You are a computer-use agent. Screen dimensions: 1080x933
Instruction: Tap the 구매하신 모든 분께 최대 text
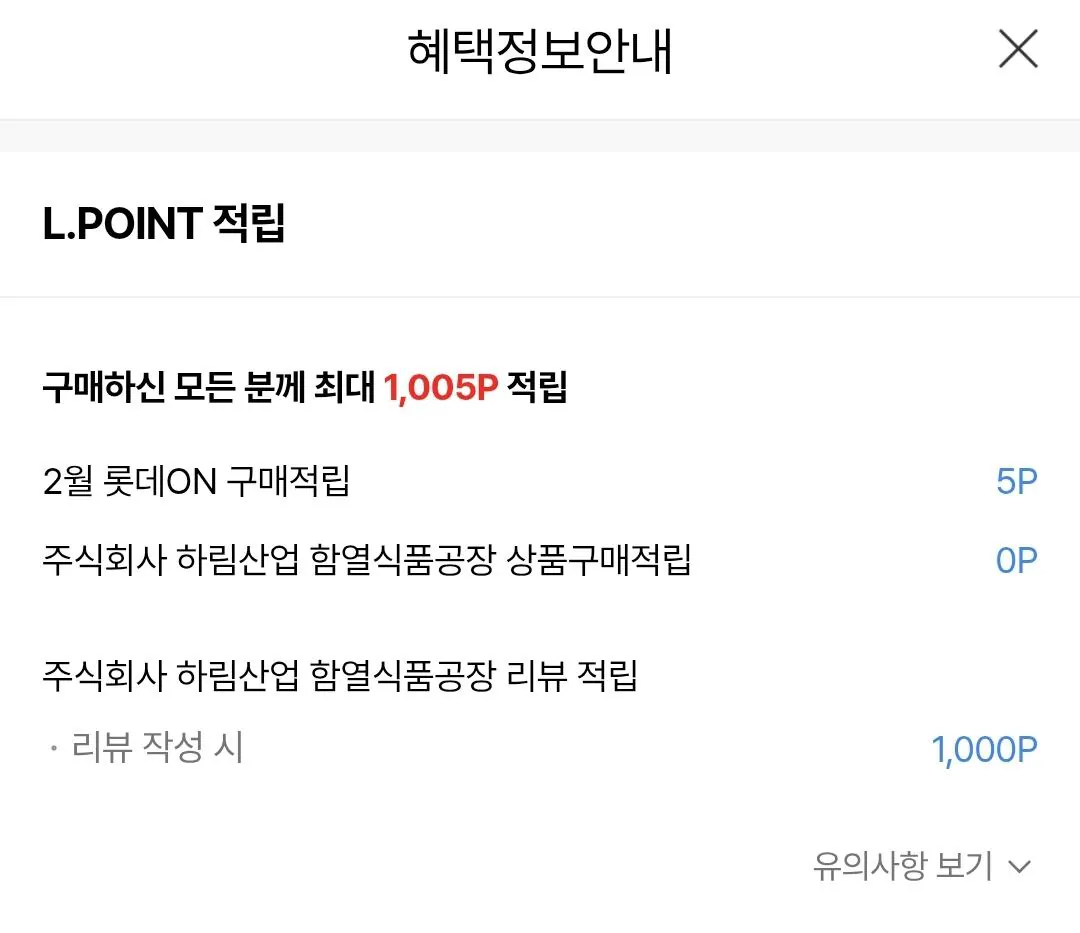209,388
